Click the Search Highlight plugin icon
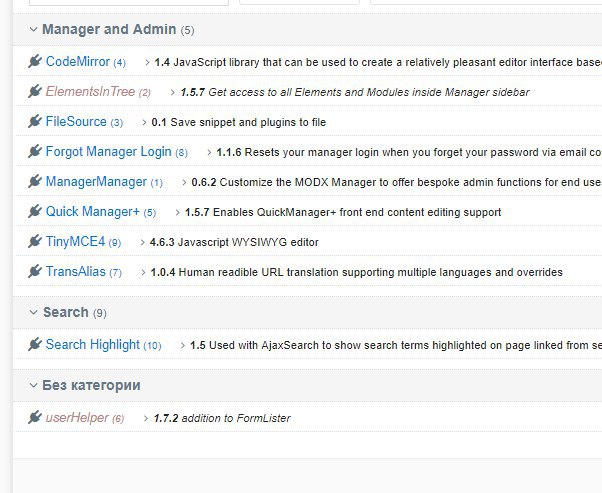This screenshot has width=602, height=493. [35, 345]
